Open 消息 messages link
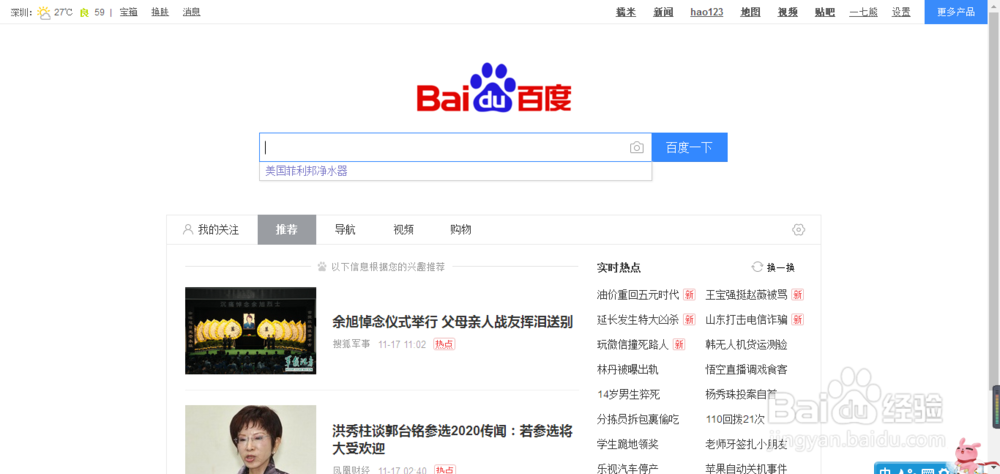 (191, 12)
